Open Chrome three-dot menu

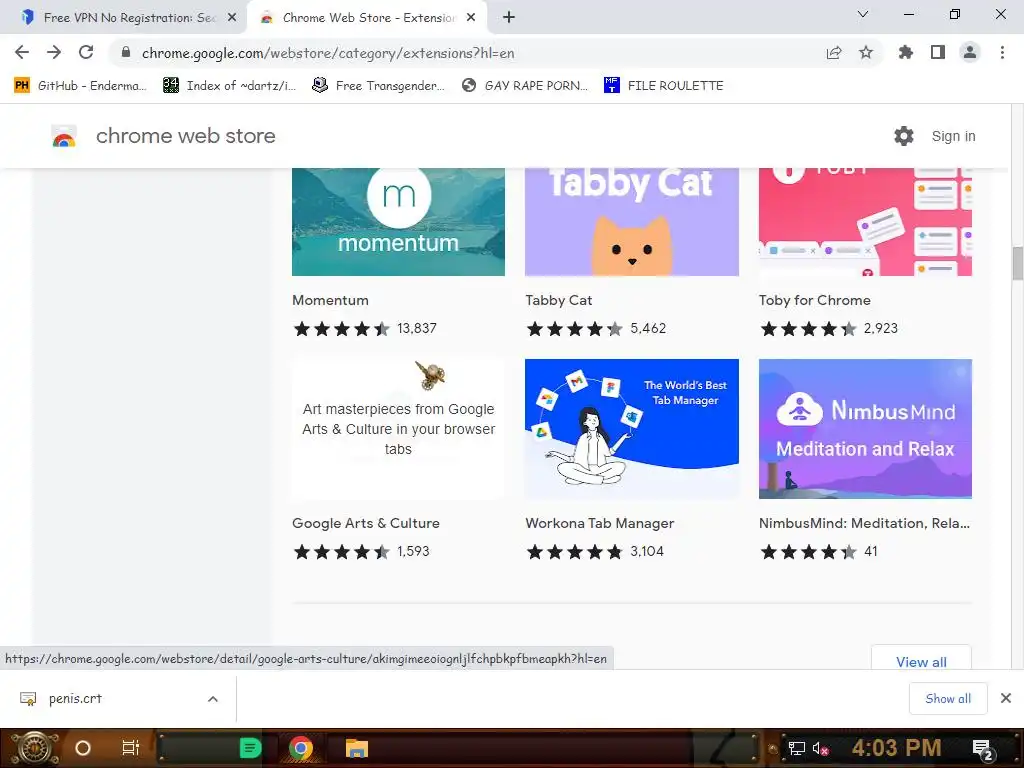point(1002,52)
